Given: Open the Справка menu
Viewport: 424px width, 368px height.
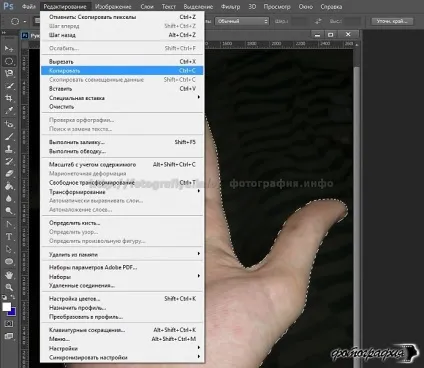Looking at the screenshot, I should point(331,7).
